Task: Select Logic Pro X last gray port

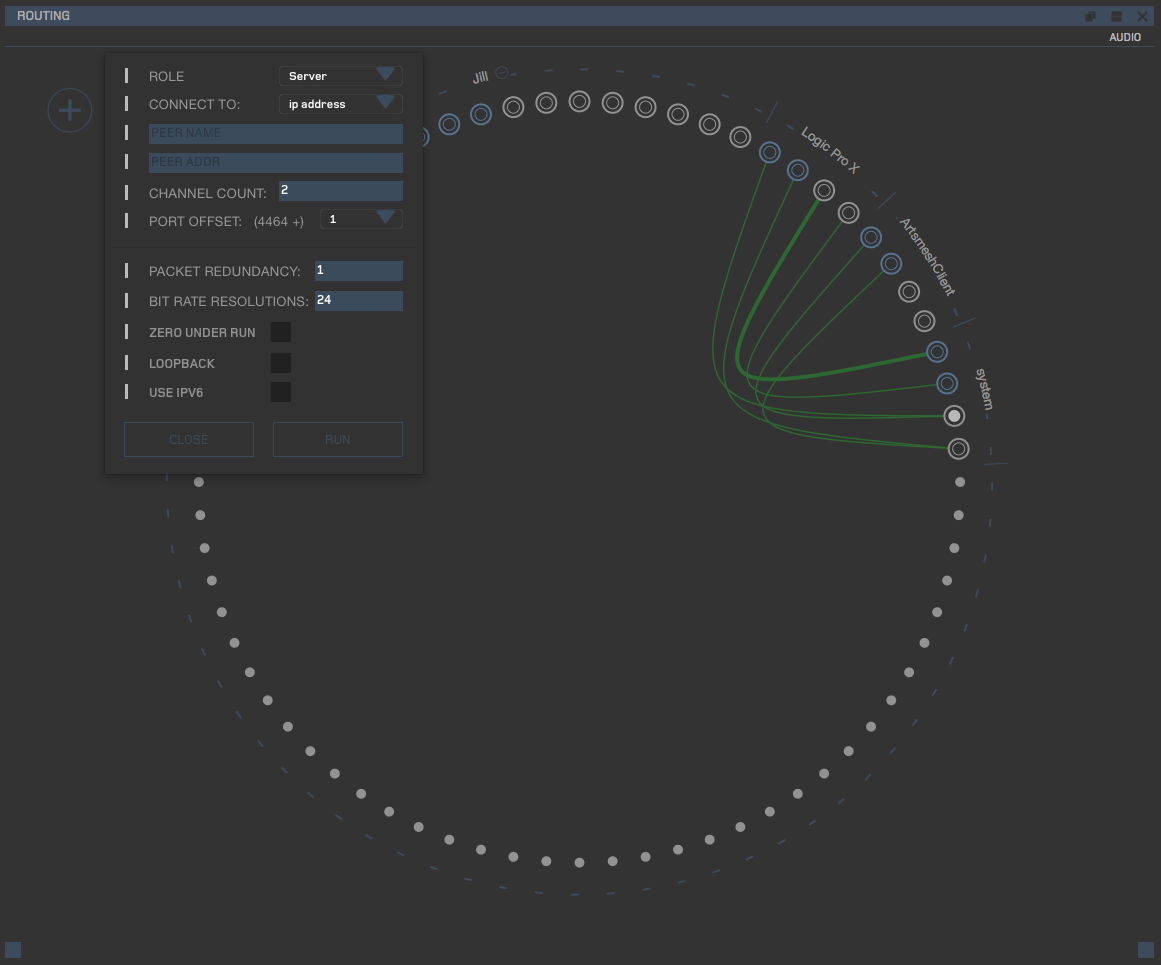Action: tap(849, 213)
